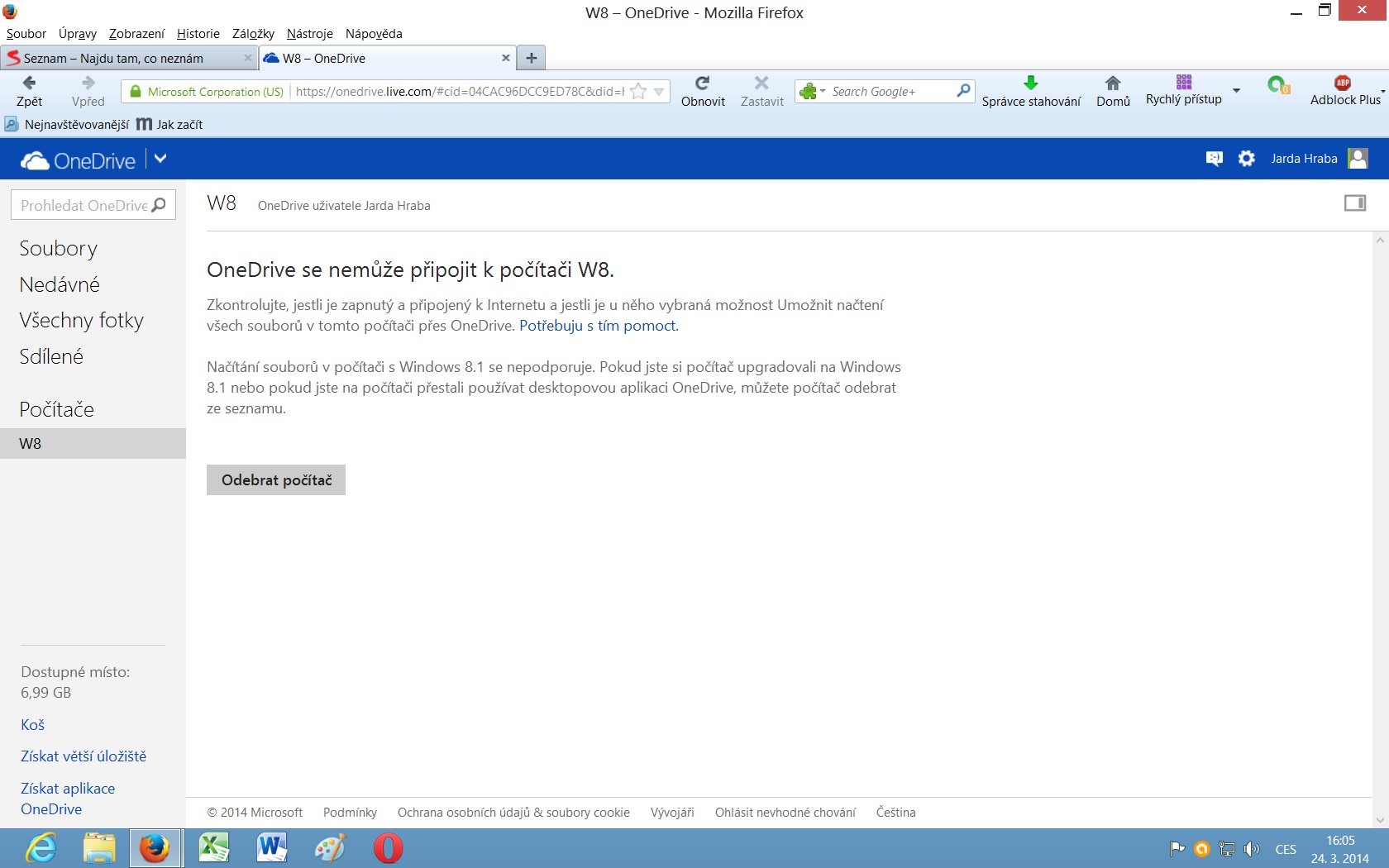The image size is (1389, 868).
Task: Click Získat aplikace OneDrive link
Action: tap(68, 799)
